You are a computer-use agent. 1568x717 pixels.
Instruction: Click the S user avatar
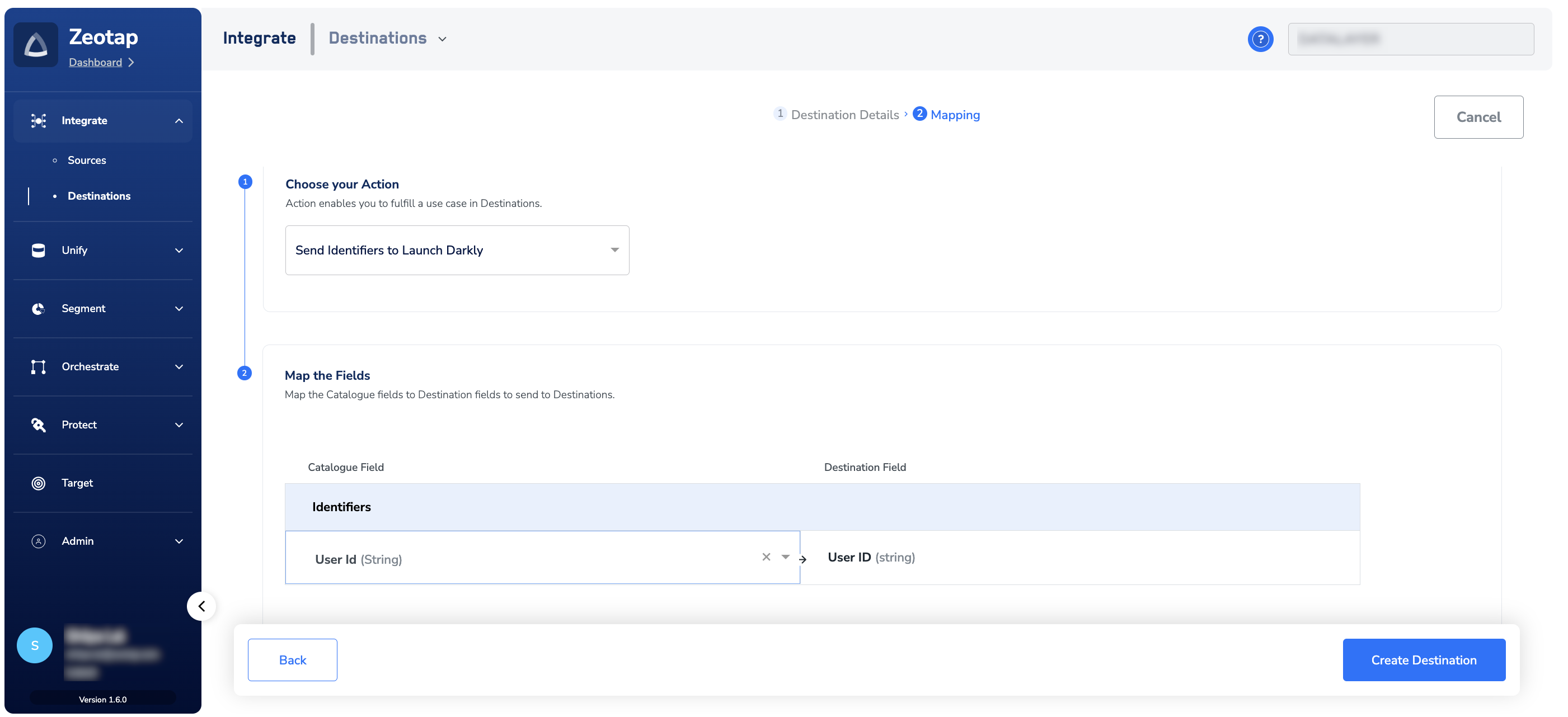click(35, 645)
